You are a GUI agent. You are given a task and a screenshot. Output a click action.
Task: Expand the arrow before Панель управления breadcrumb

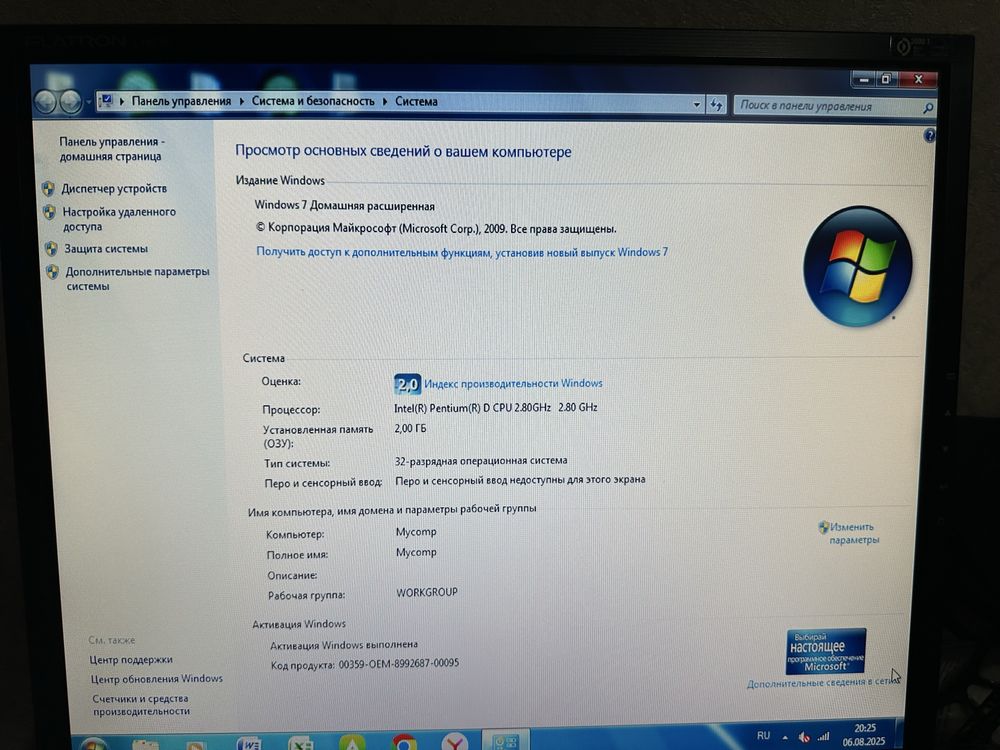[121, 101]
